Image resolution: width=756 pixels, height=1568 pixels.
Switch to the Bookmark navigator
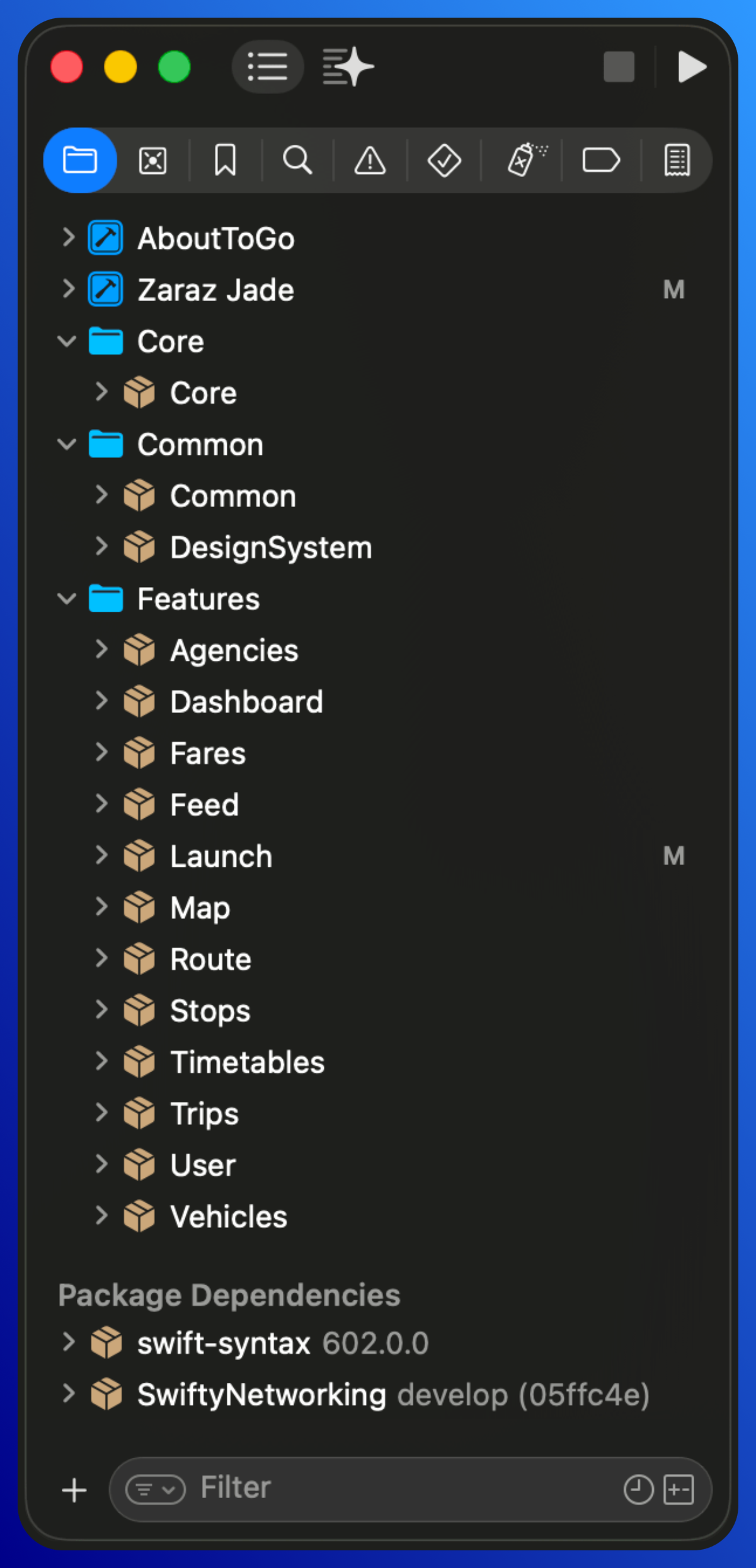225,161
